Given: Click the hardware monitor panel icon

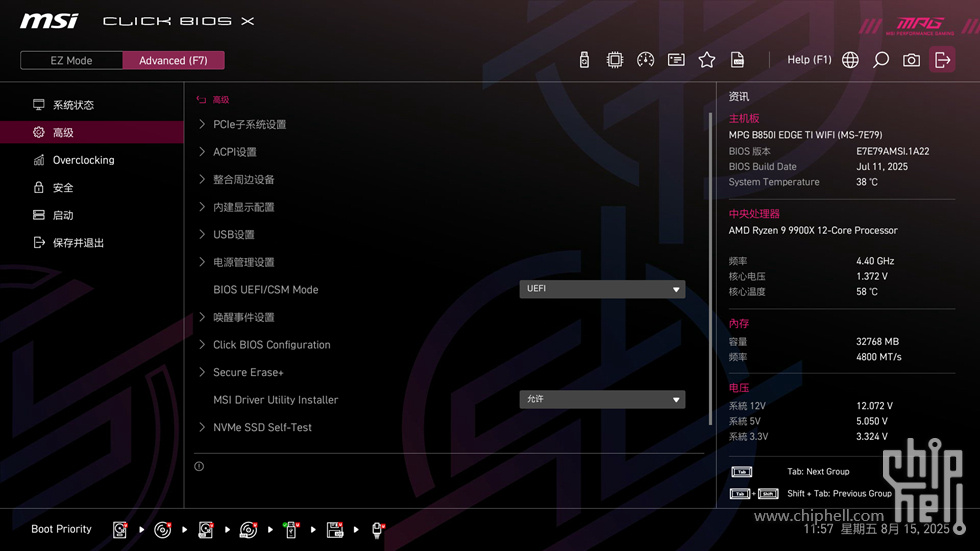Looking at the screenshot, I should [676, 60].
